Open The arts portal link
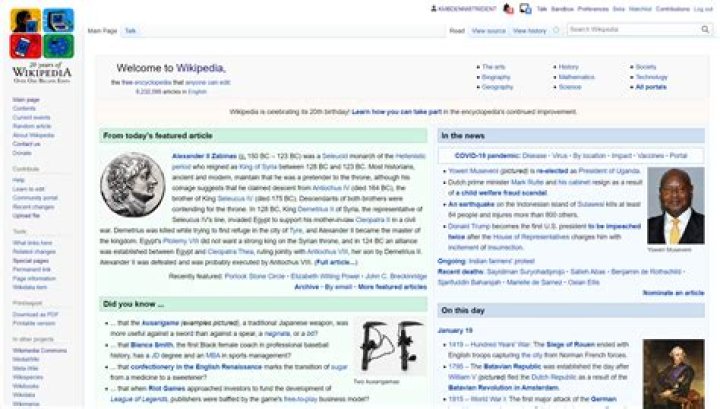The width and height of the screenshot is (720, 409). pos(494,67)
